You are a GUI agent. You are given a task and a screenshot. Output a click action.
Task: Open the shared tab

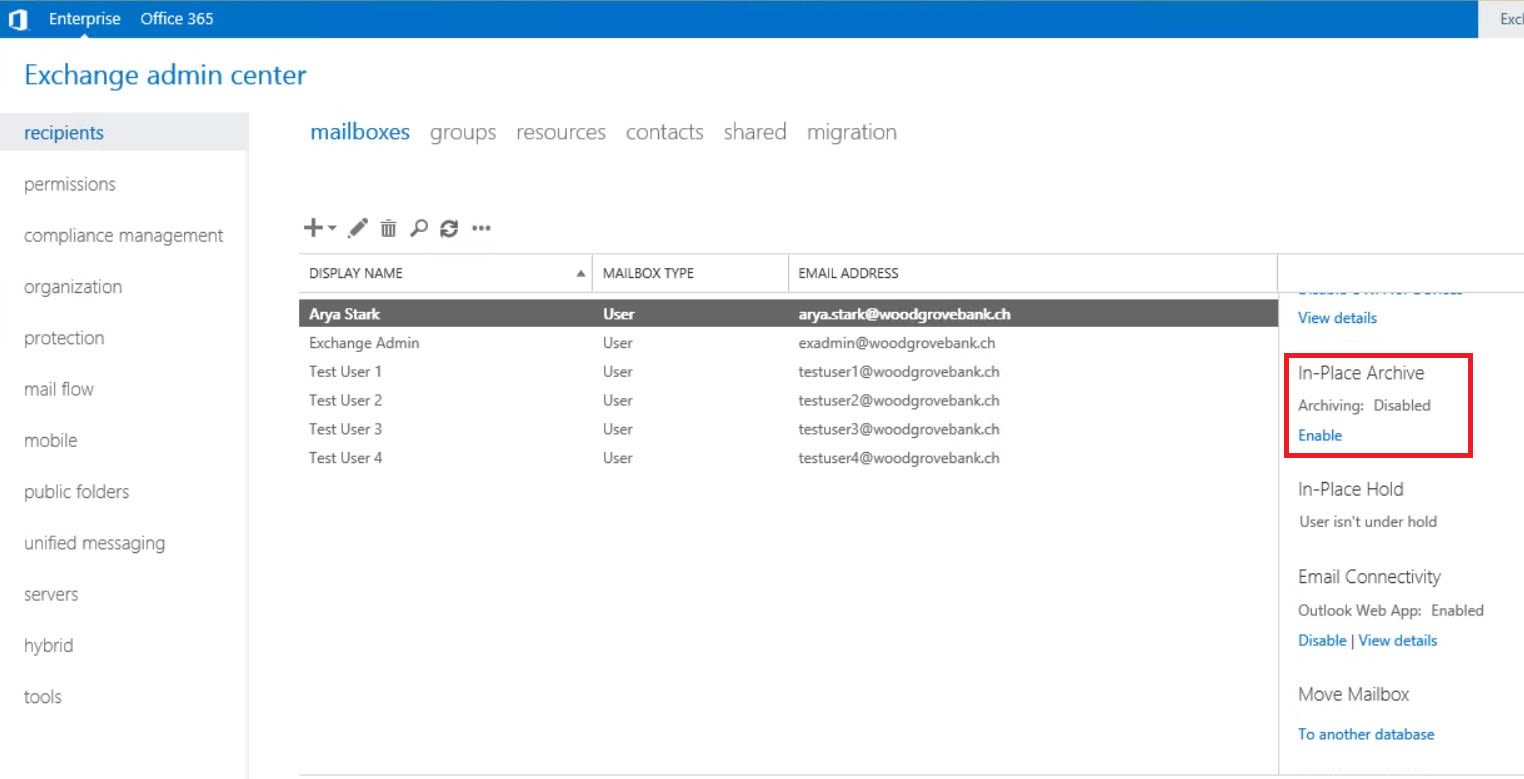tap(755, 132)
